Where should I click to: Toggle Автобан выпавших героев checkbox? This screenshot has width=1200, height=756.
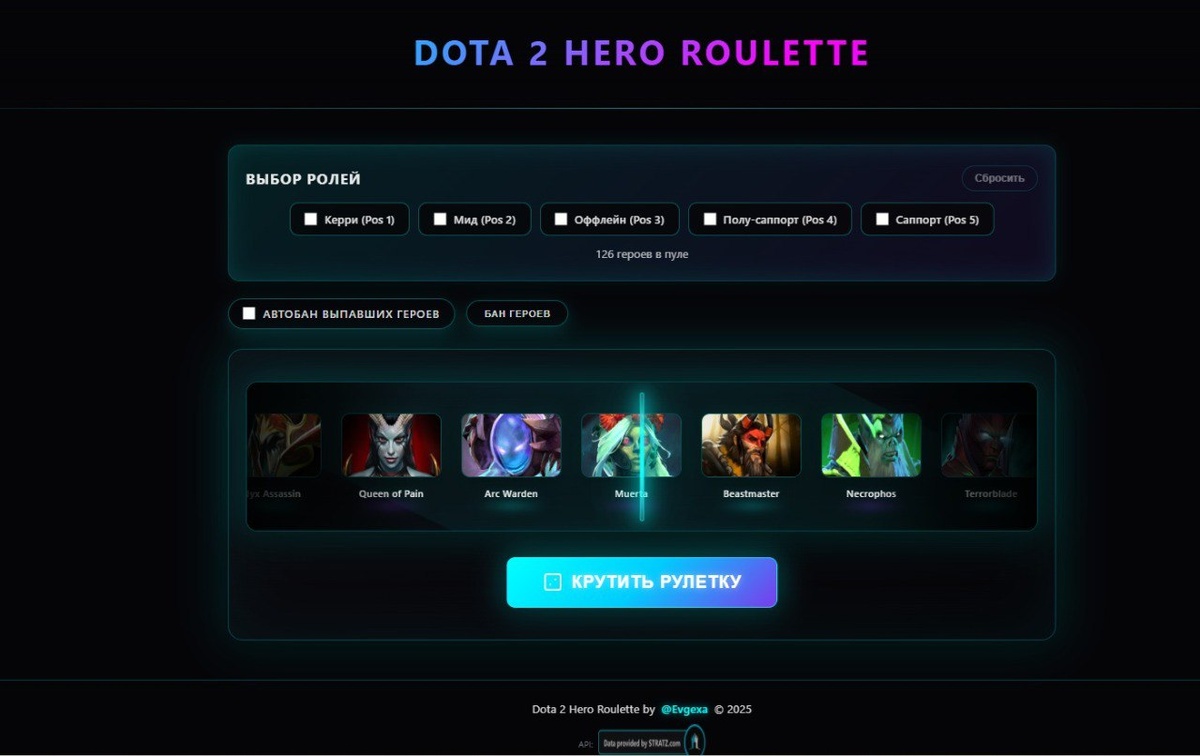tap(249, 313)
